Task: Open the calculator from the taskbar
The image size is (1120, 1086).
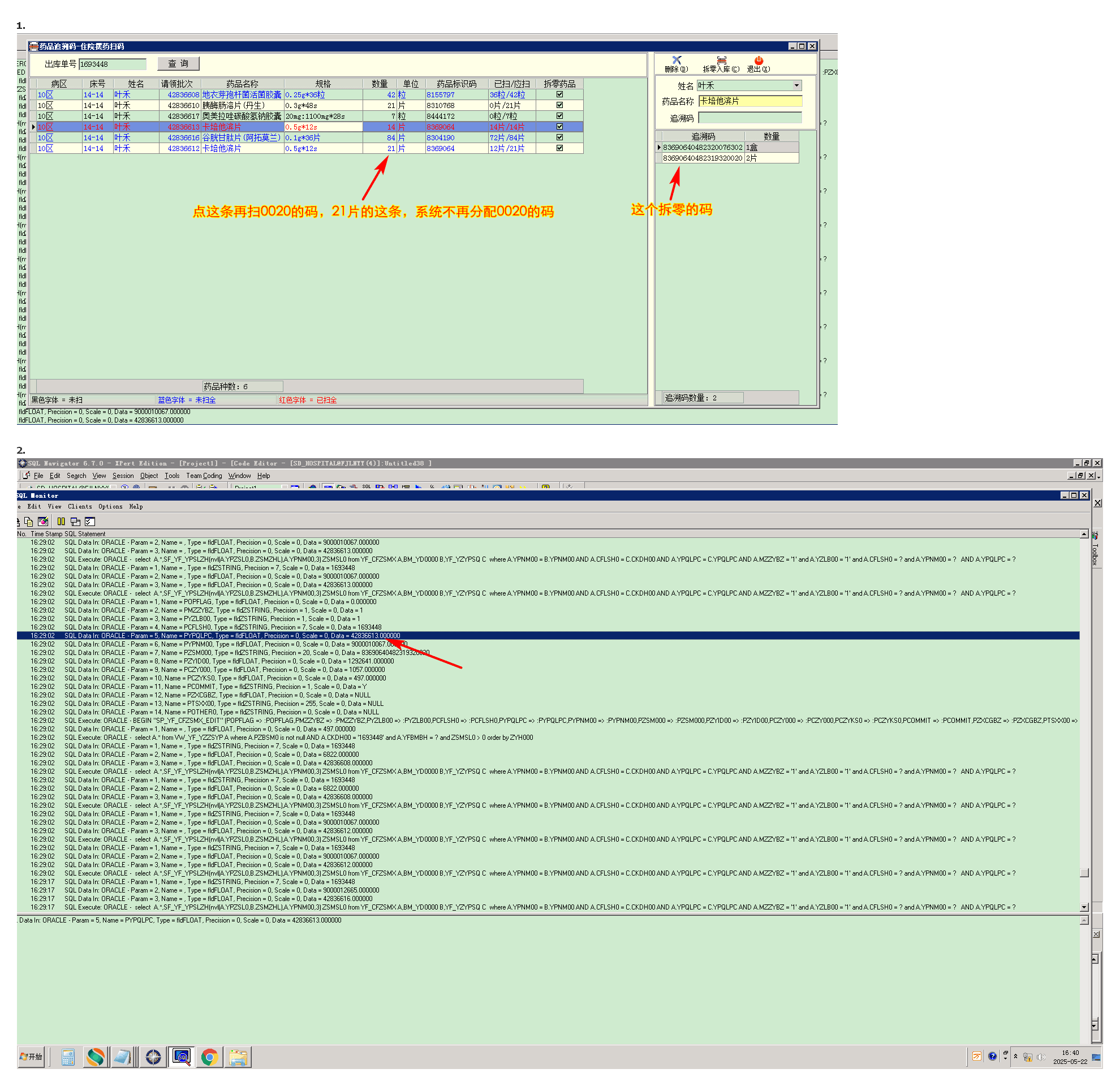Action: coord(68,1058)
